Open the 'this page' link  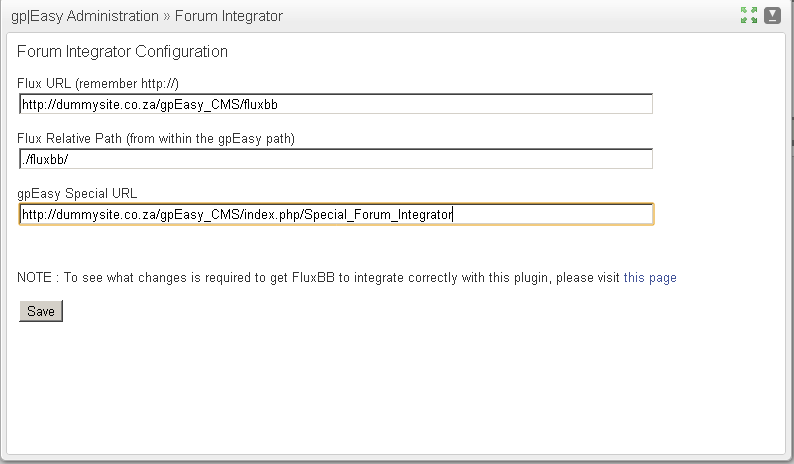pyautogui.click(x=650, y=277)
